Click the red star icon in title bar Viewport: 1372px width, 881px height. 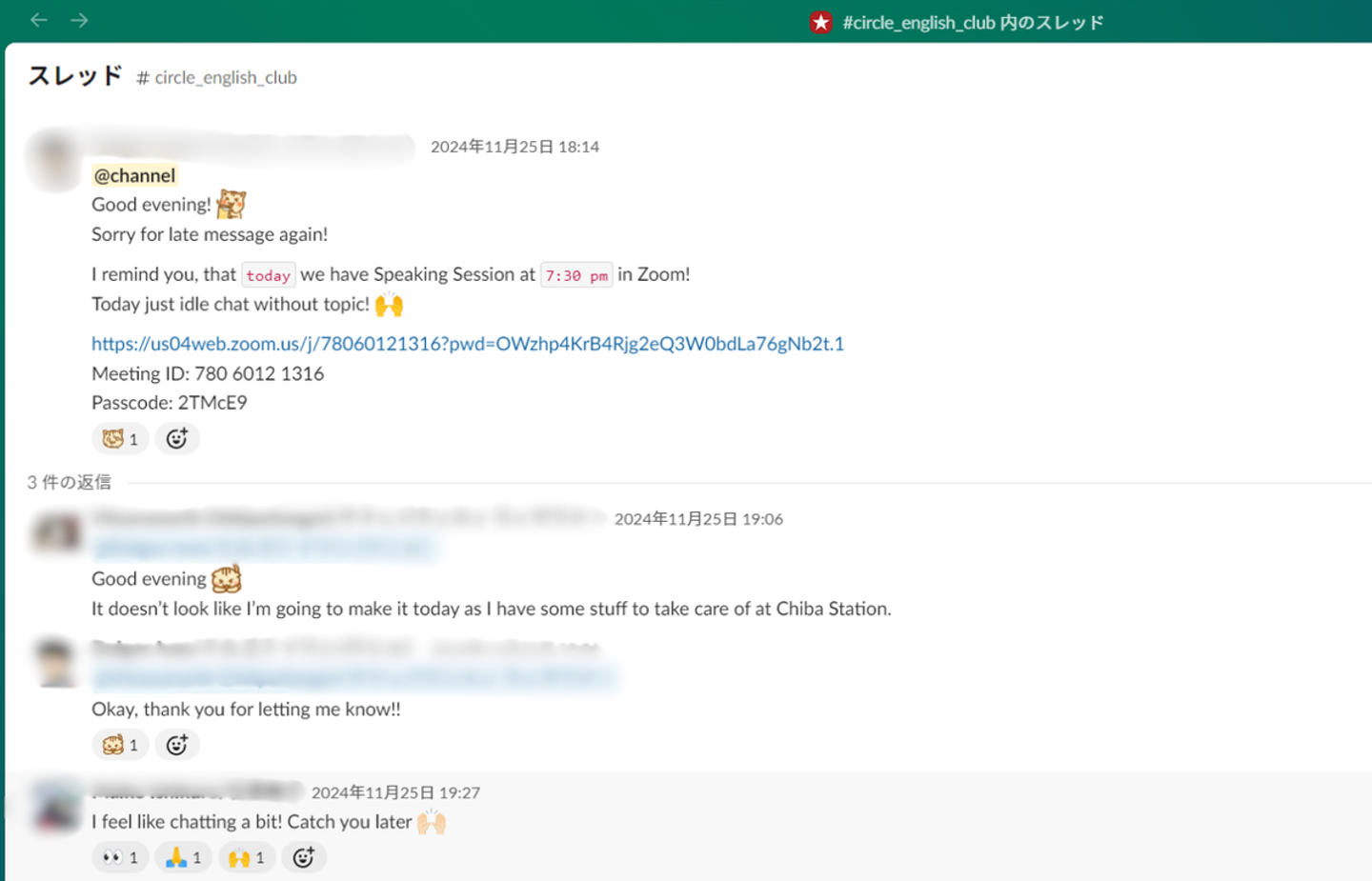click(820, 22)
